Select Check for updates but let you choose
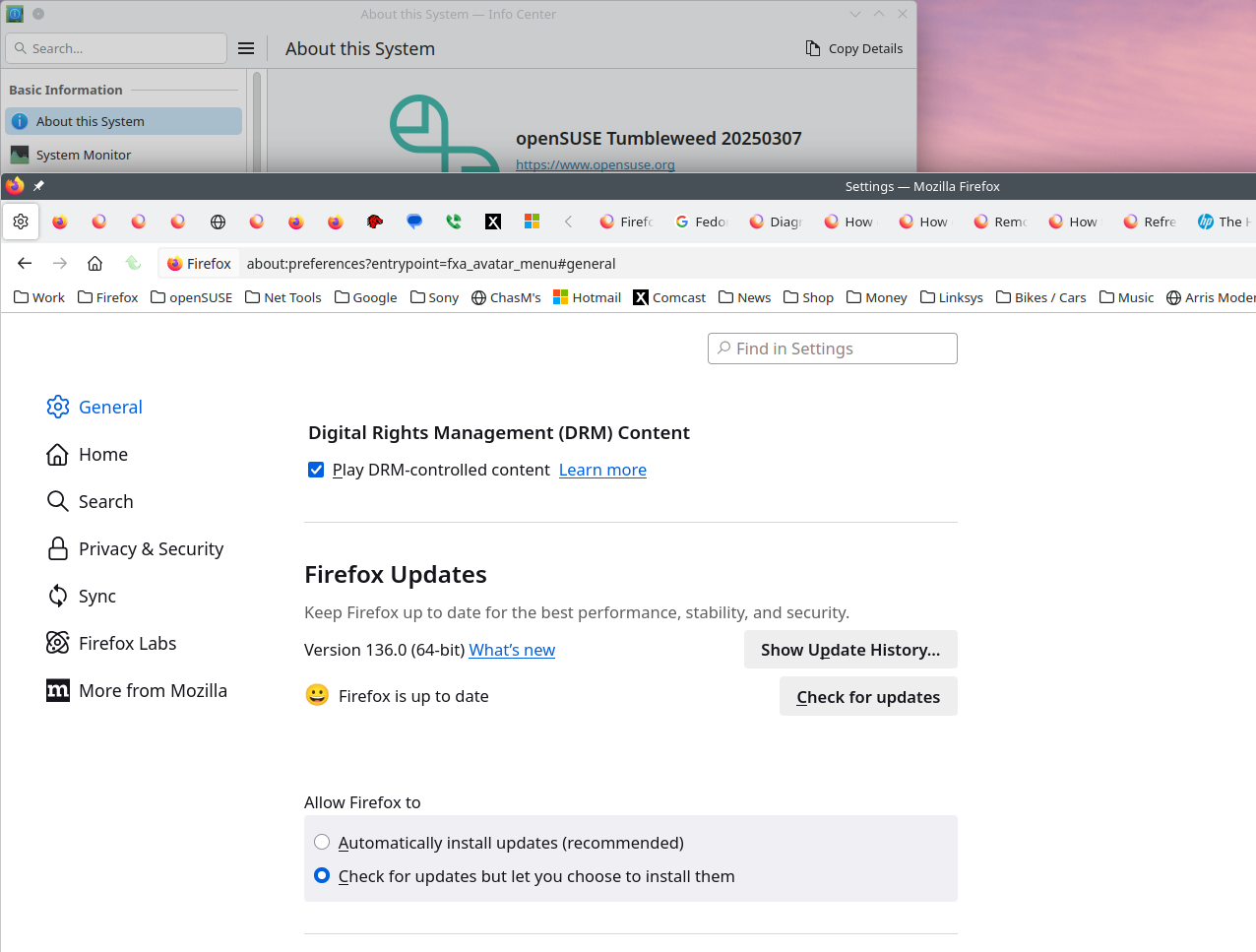Viewport: 1256px width, 952px height. (322, 875)
